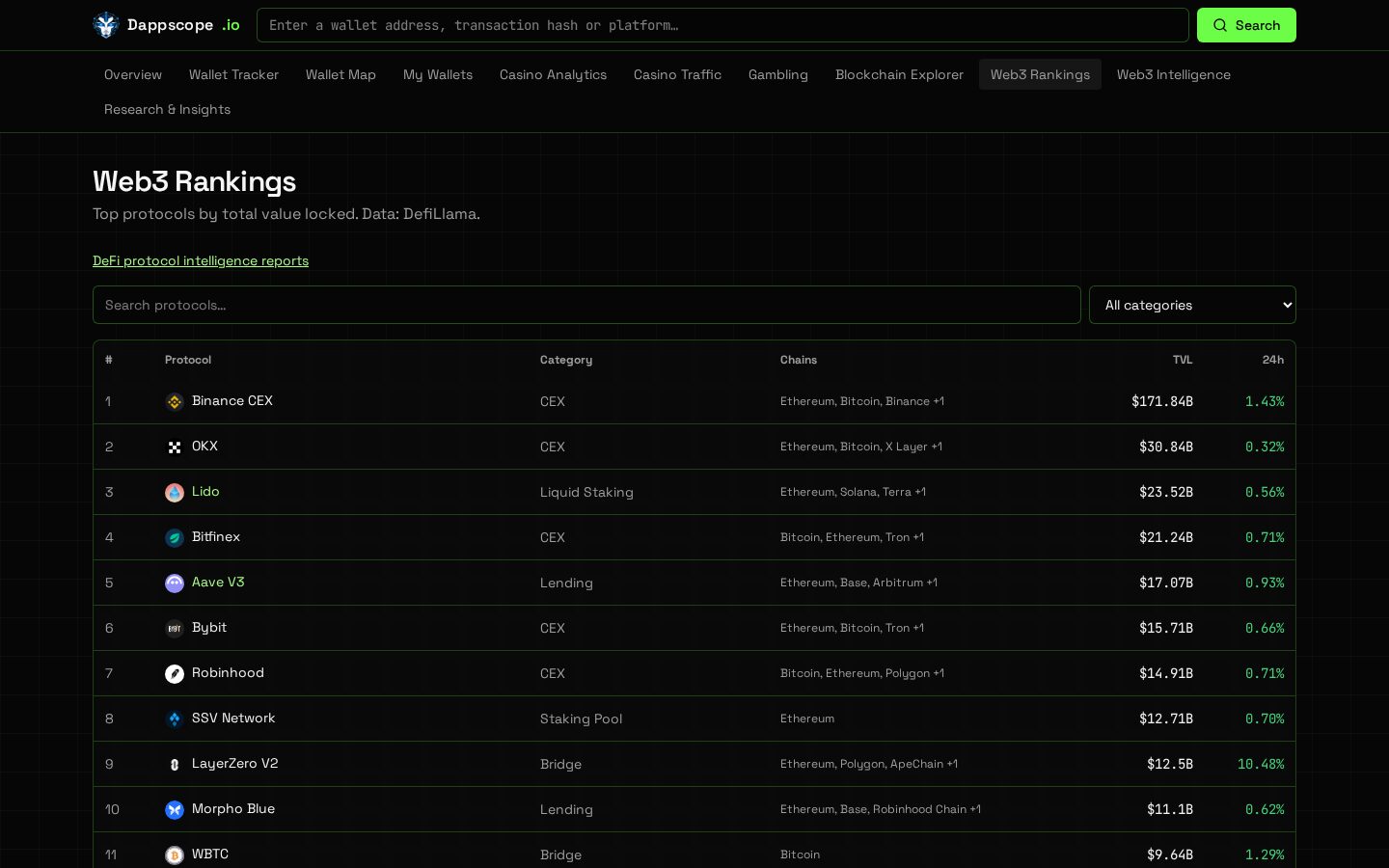
Task: Open DeFi protocol intelligence reports link
Action: [x=201, y=260]
